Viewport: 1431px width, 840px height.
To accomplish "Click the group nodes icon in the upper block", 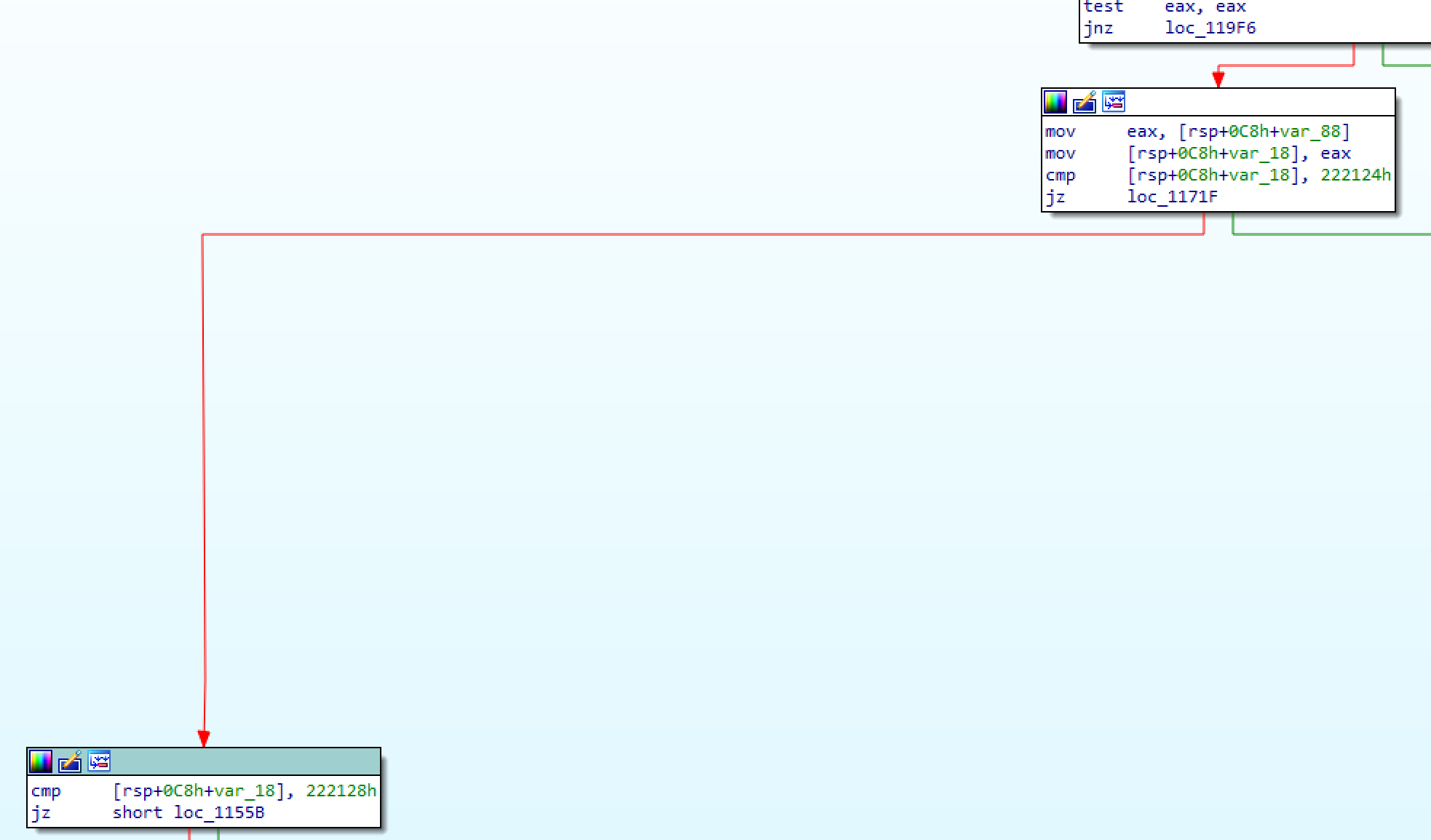I will [x=1114, y=102].
